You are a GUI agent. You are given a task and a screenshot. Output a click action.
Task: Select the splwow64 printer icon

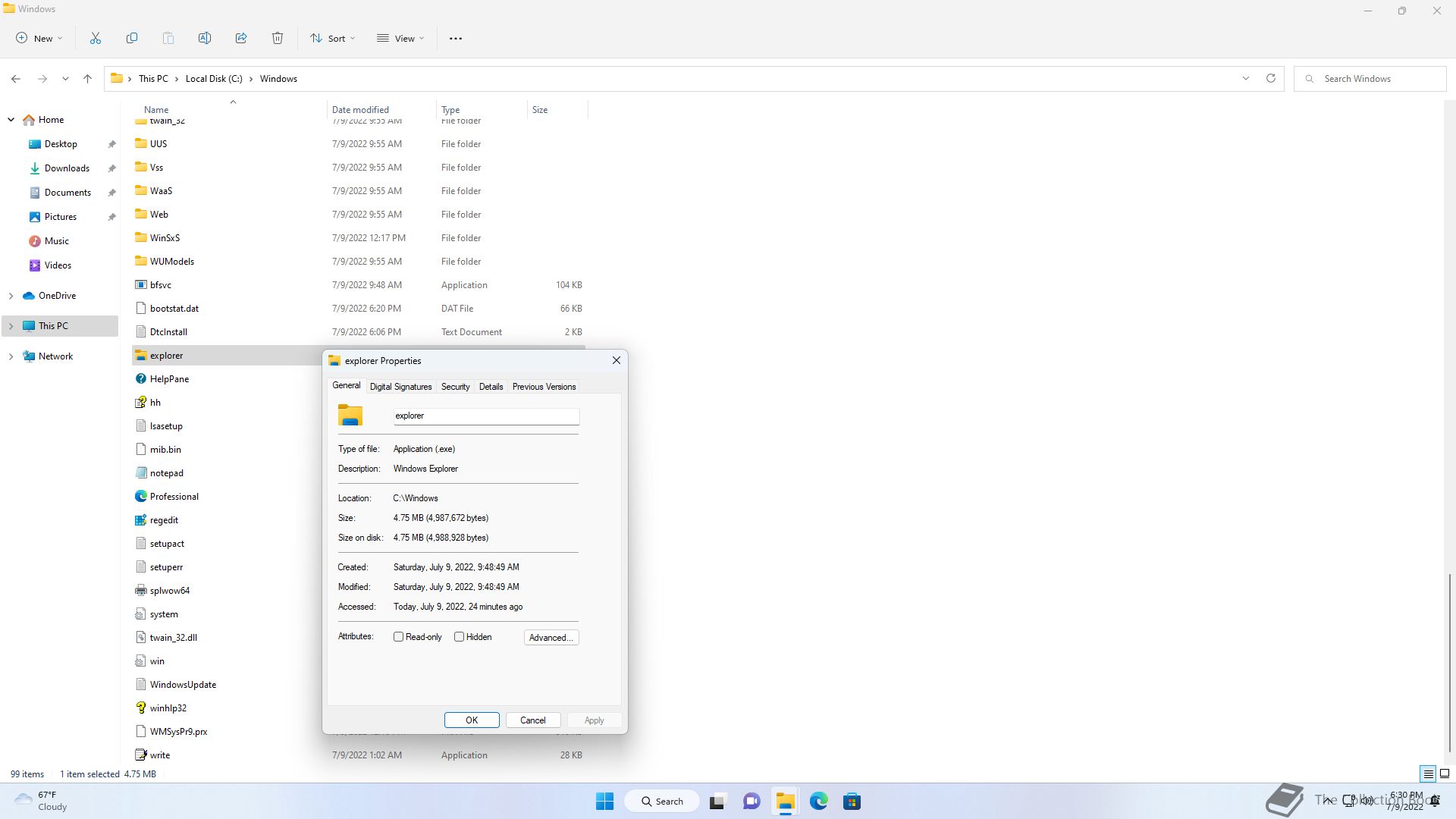140,591
